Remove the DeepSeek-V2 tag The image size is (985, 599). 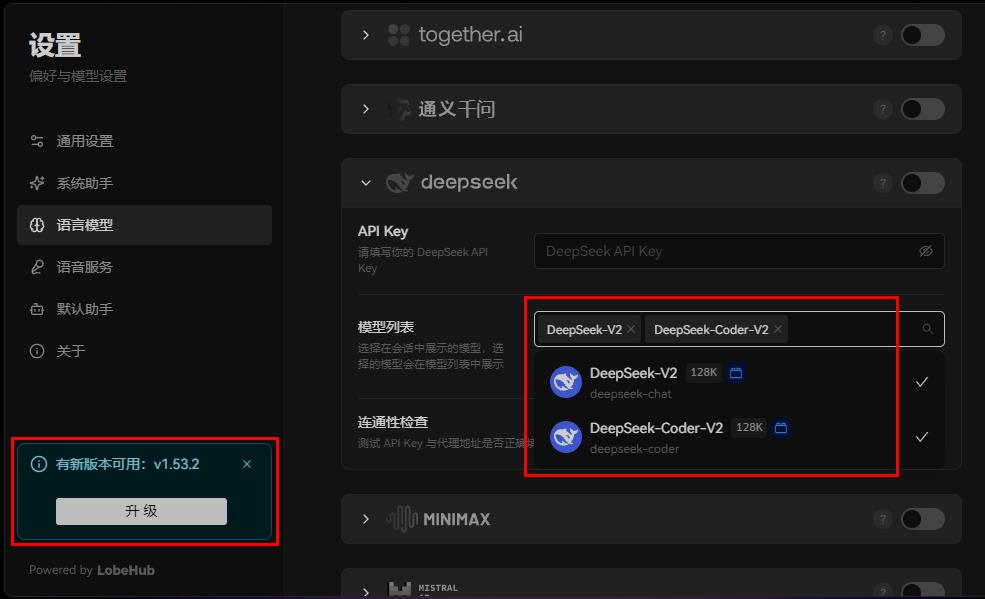click(631, 329)
